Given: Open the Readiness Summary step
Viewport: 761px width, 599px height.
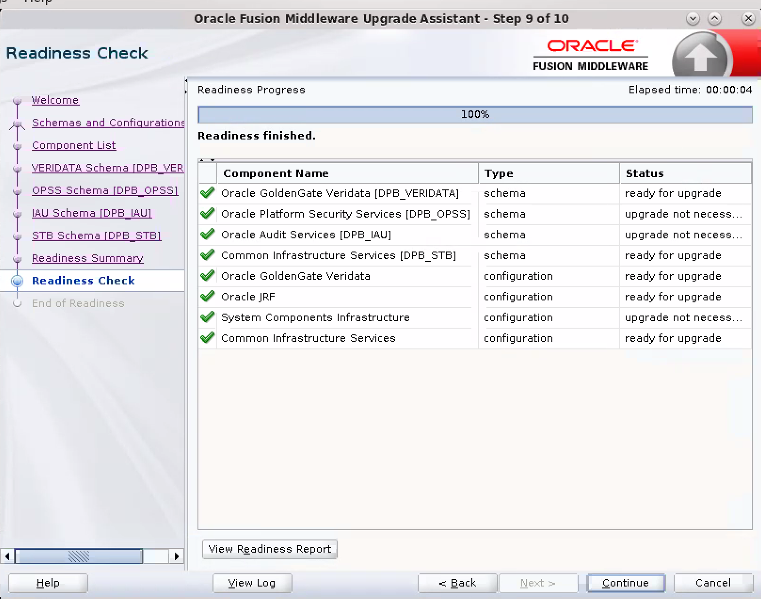Looking at the screenshot, I should coord(88,258).
